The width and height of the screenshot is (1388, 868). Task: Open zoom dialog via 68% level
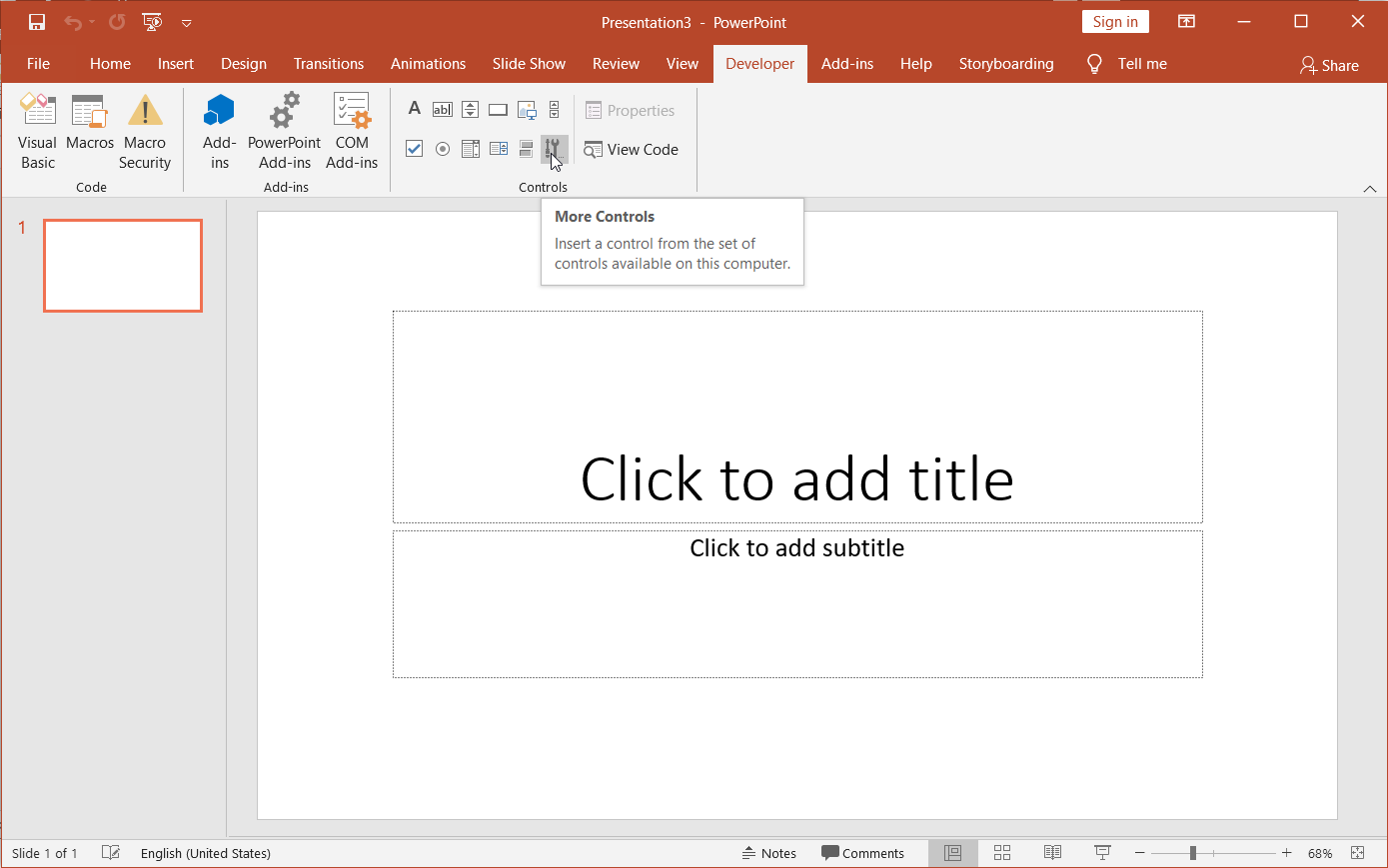click(1320, 853)
